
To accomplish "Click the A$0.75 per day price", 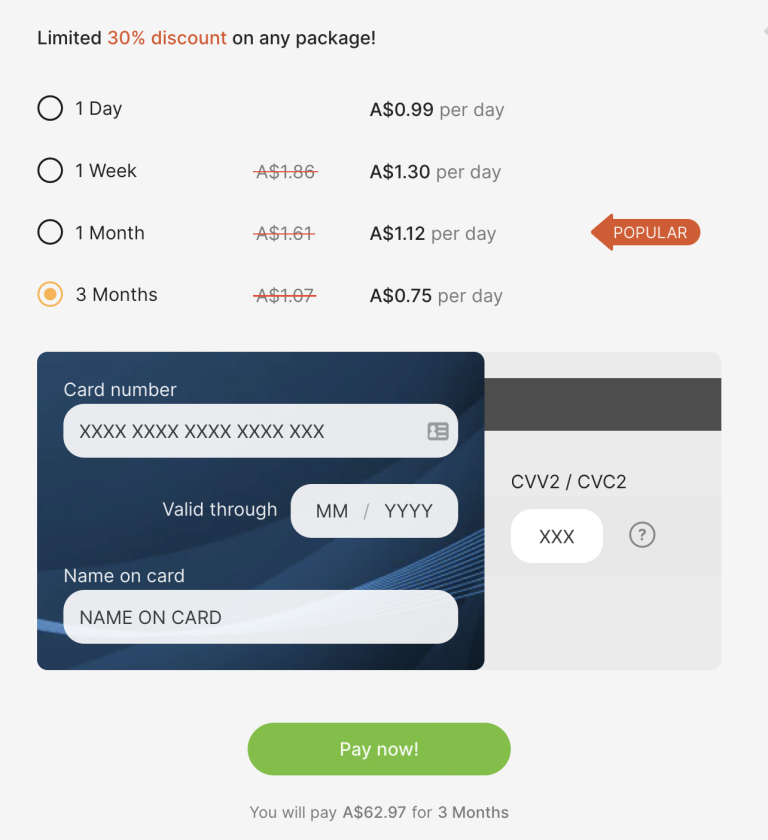I will tap(436, 296).
